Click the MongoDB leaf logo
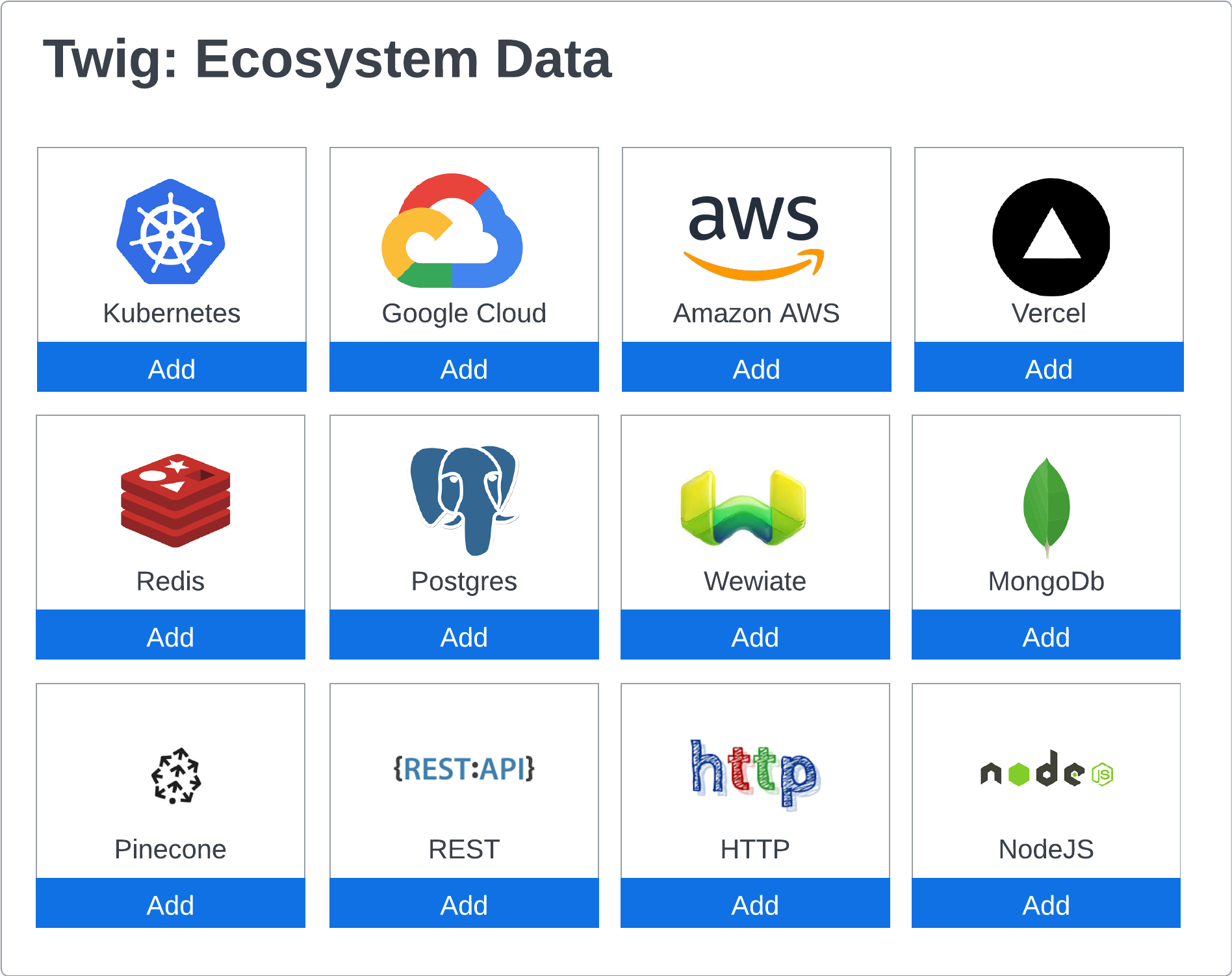Screen dimensions: 1232x976 pyautogui.click(x=1046, y=507)
